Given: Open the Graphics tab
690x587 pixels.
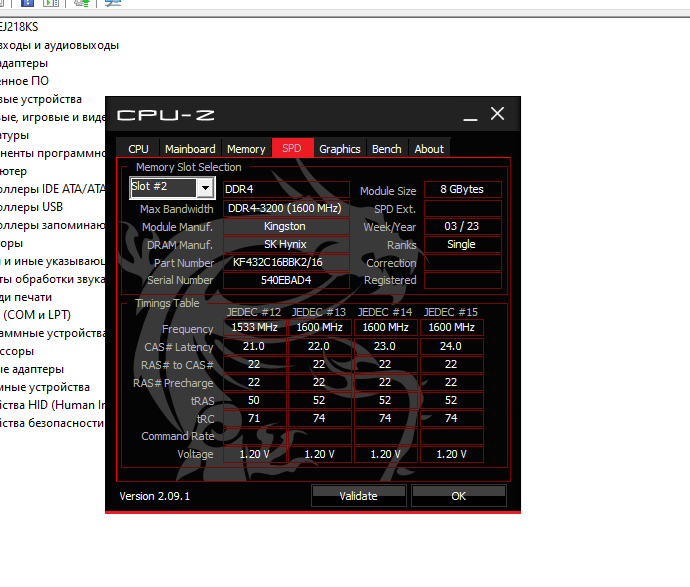Looking at the screenshot, I should tap(340, 149).
